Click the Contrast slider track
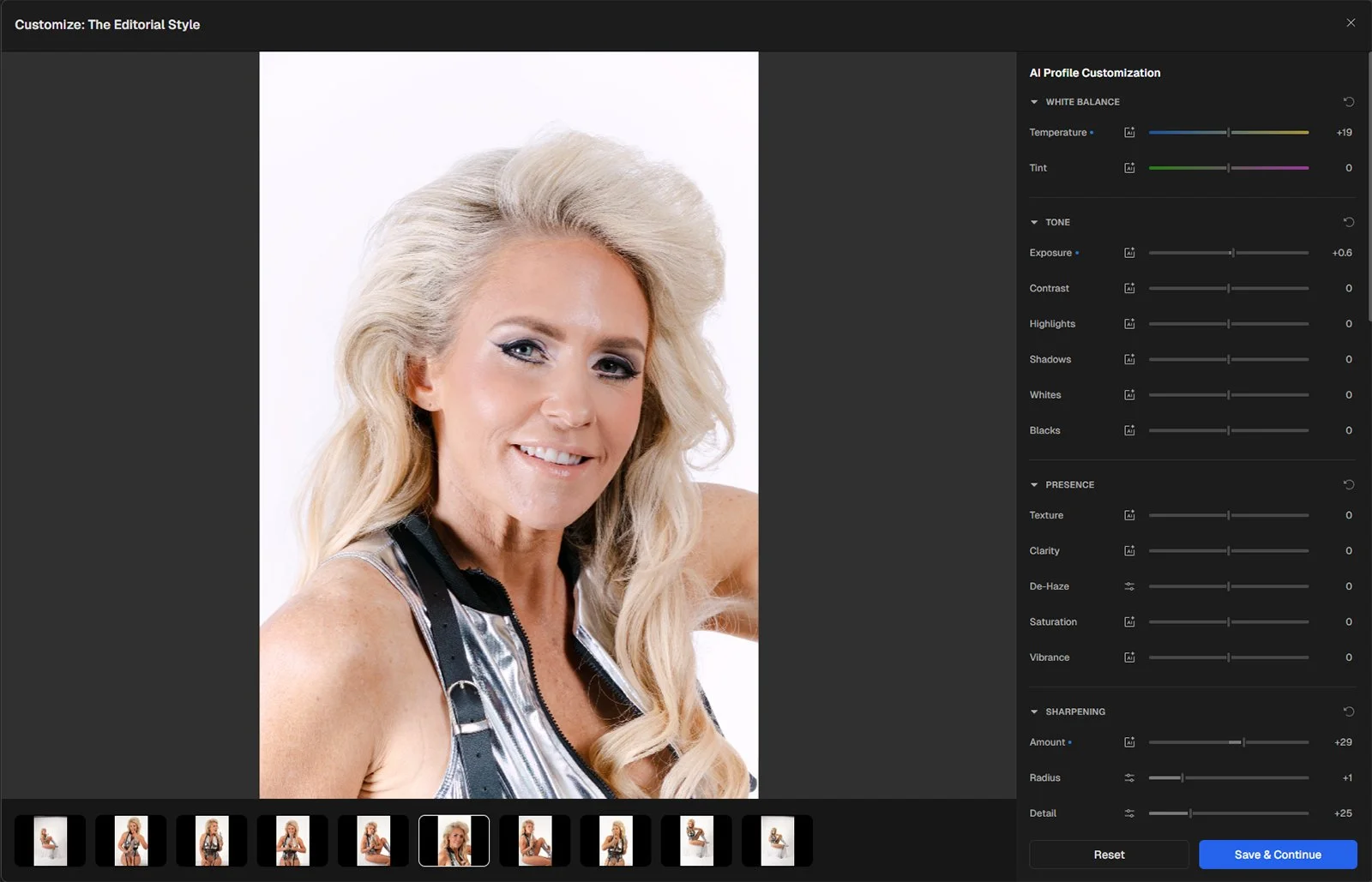 [1229, 289]
